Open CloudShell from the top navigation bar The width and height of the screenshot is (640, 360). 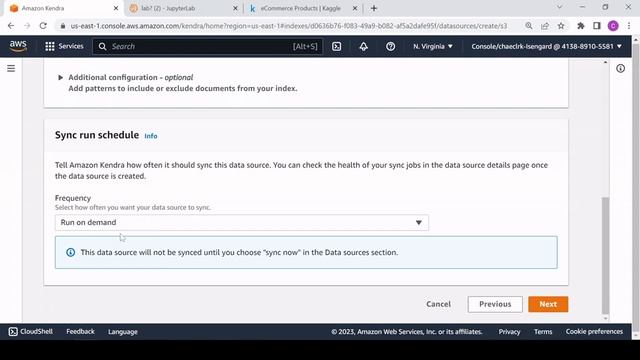(336, 46)
